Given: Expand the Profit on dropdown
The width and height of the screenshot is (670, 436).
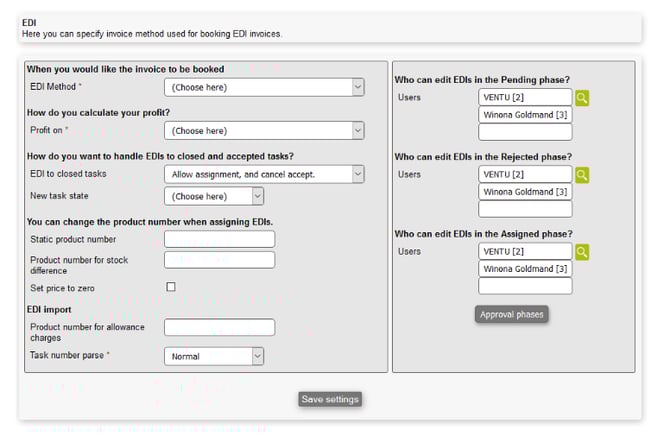Looking at the screenshot, I should click(264, 131).
